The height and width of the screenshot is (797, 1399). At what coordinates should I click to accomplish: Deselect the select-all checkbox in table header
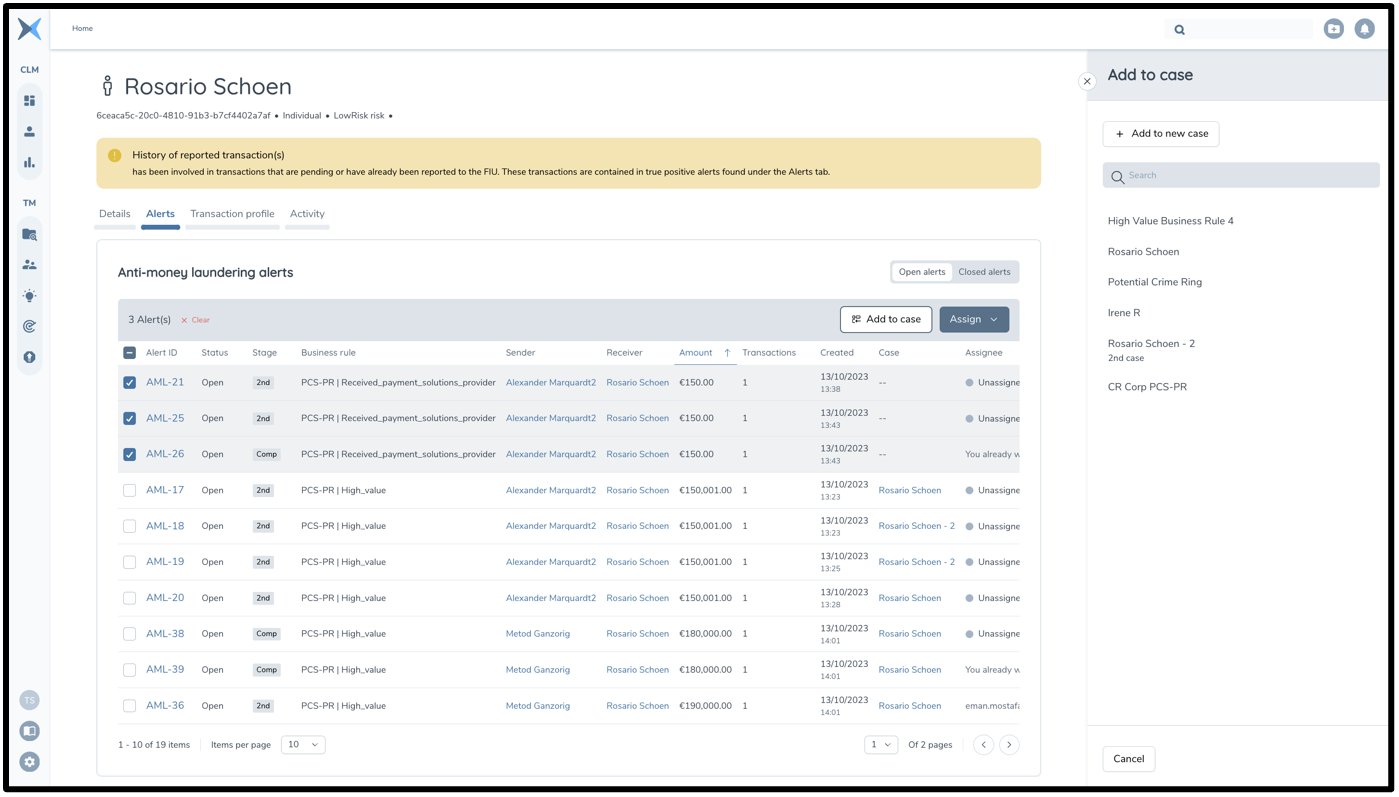tap(129, 352)
